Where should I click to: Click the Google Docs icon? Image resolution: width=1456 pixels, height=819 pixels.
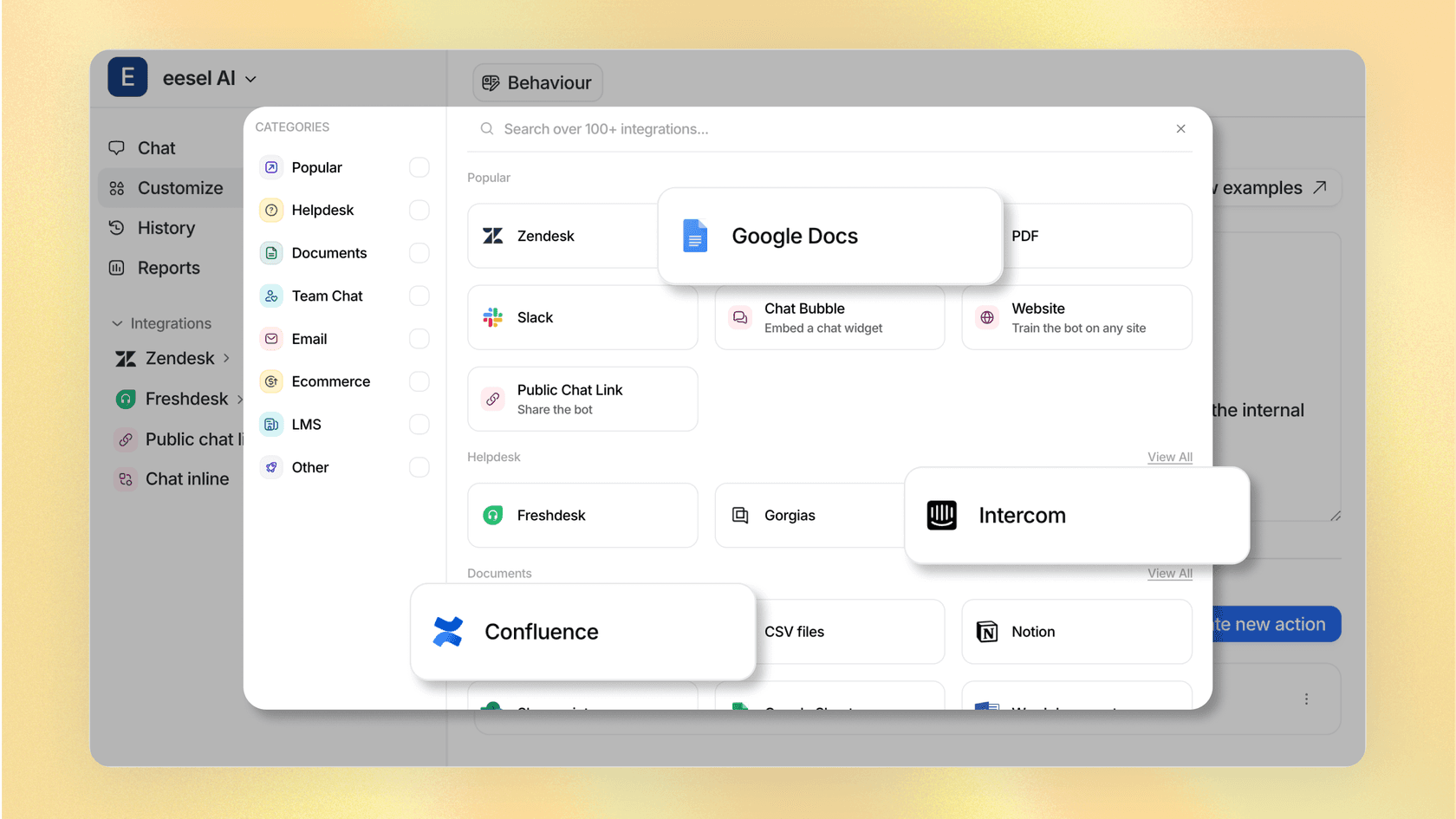tap(694, 235)
